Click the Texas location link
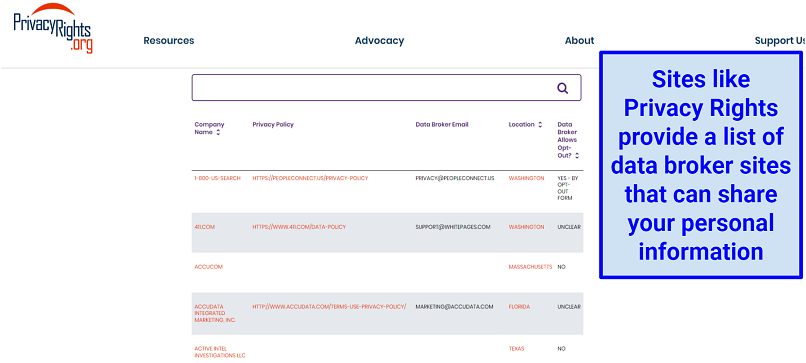This screenshot has height=363, width=806. pyautogui.click(x=517, y=349)
